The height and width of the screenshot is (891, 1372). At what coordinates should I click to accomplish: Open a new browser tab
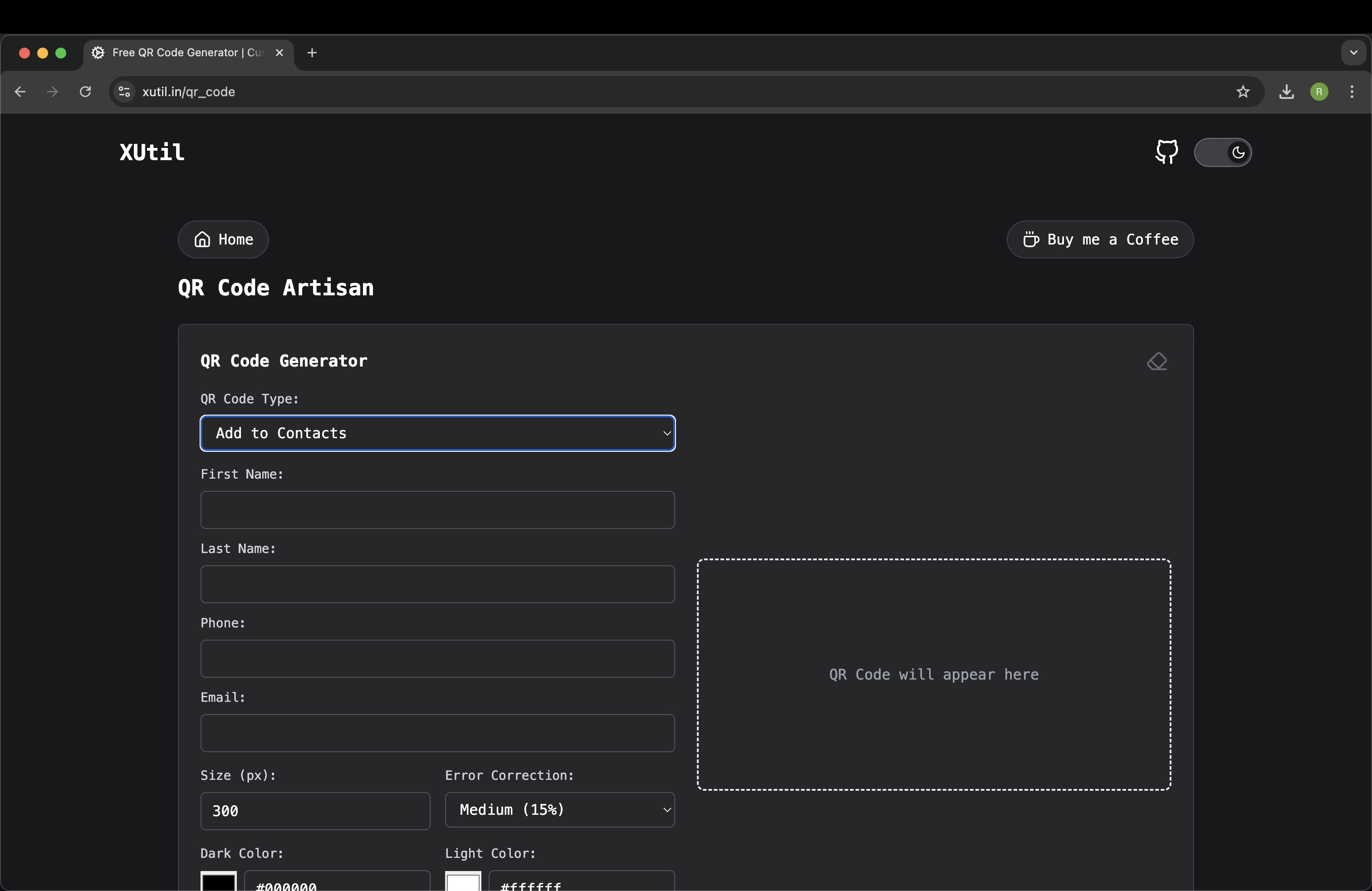312,53
